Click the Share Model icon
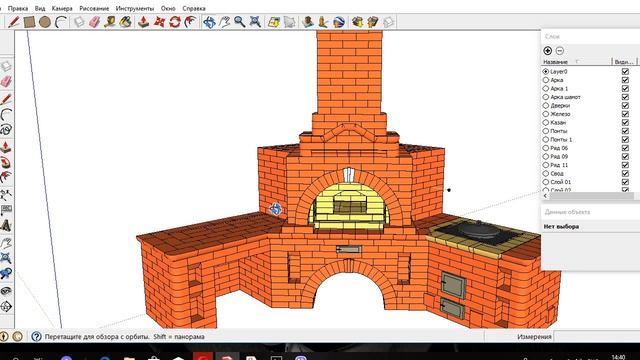640x360 pixels. click(373, 22)
